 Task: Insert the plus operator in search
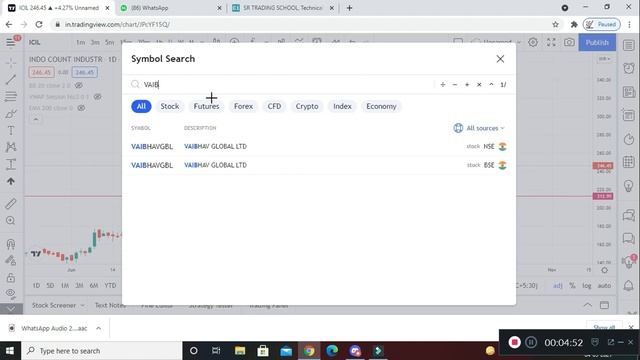(467, 84)
